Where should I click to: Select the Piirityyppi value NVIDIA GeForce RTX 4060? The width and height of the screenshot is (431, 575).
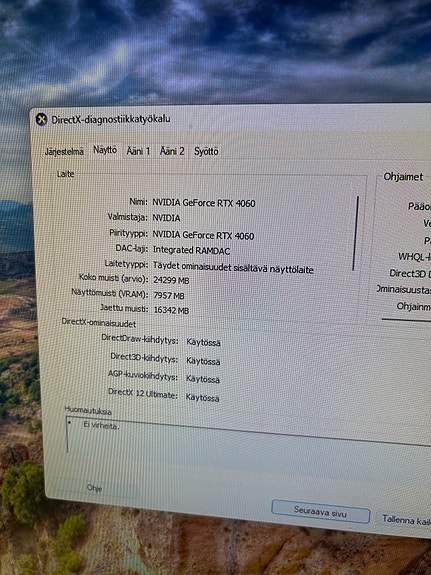click(203, 235)
